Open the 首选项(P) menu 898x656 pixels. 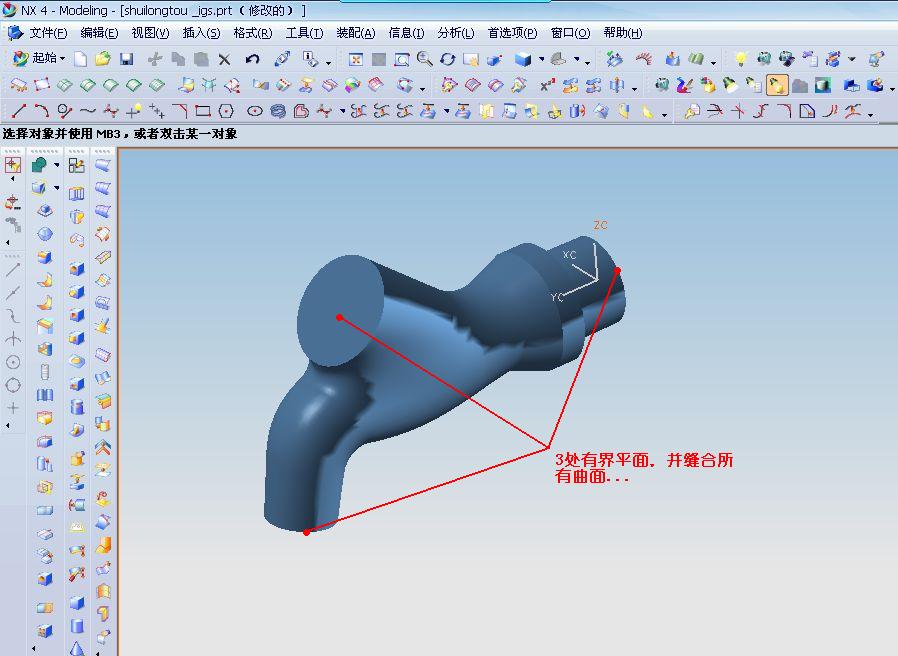(512, 33)
